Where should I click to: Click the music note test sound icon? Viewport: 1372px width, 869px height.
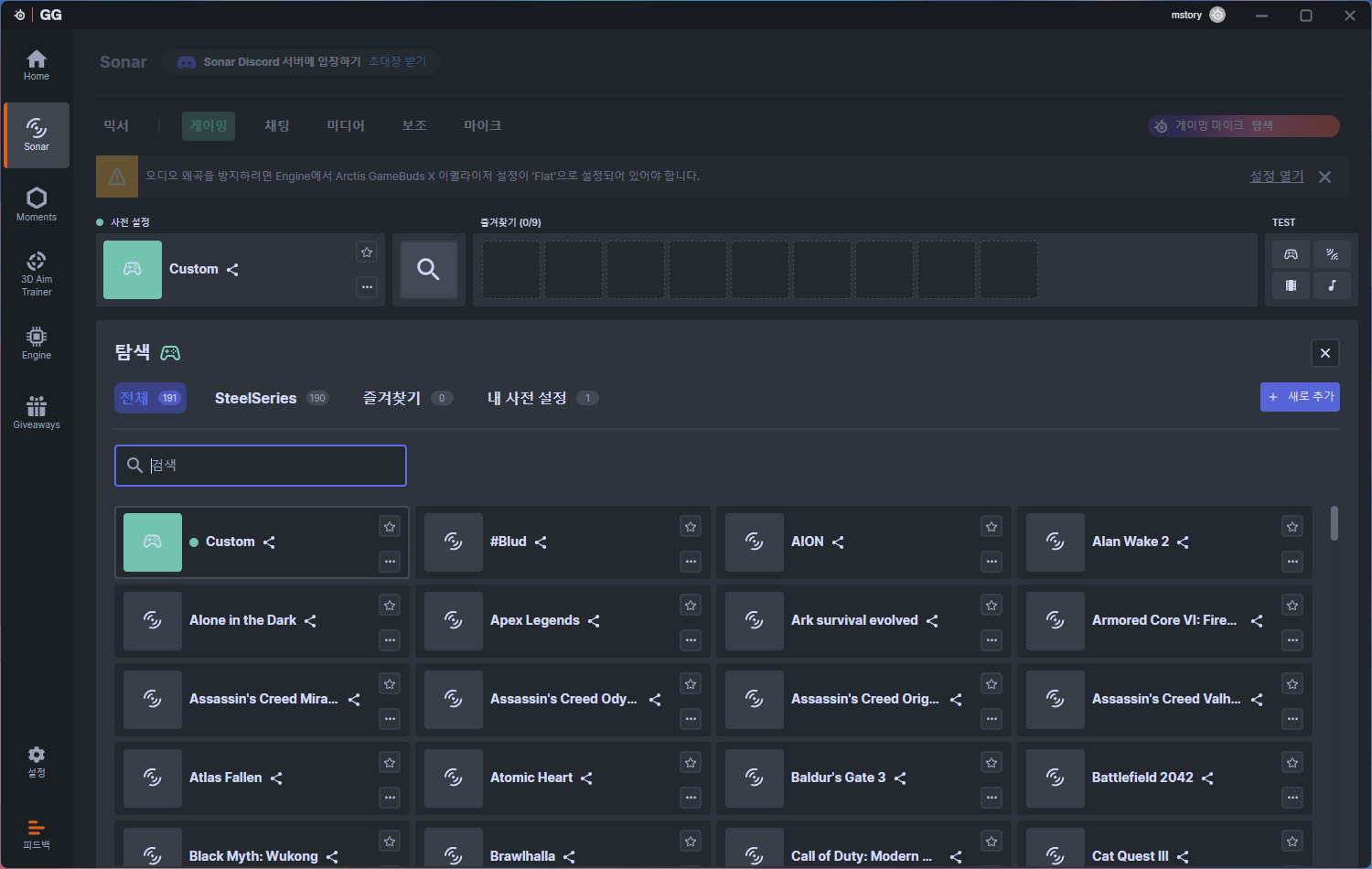point(1332,285)
